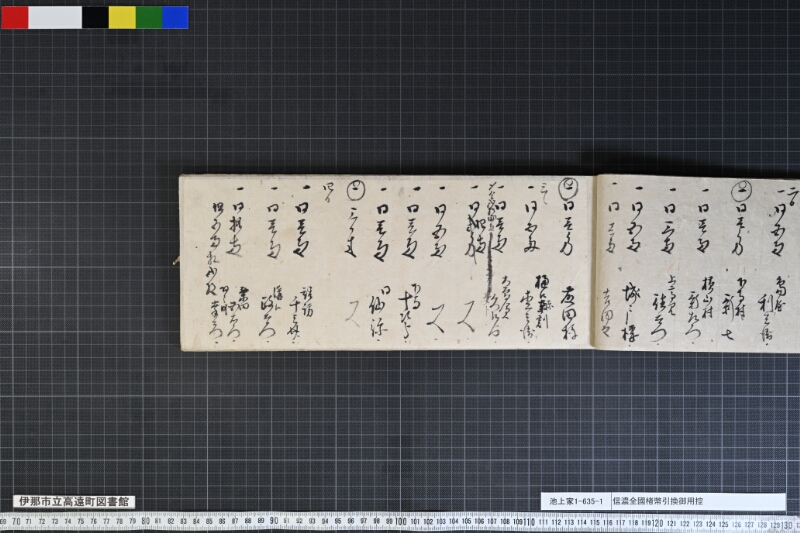Select the white patch on the color chart
The width and height of the screenshot is (800, 533).
[x=55, y=17]
